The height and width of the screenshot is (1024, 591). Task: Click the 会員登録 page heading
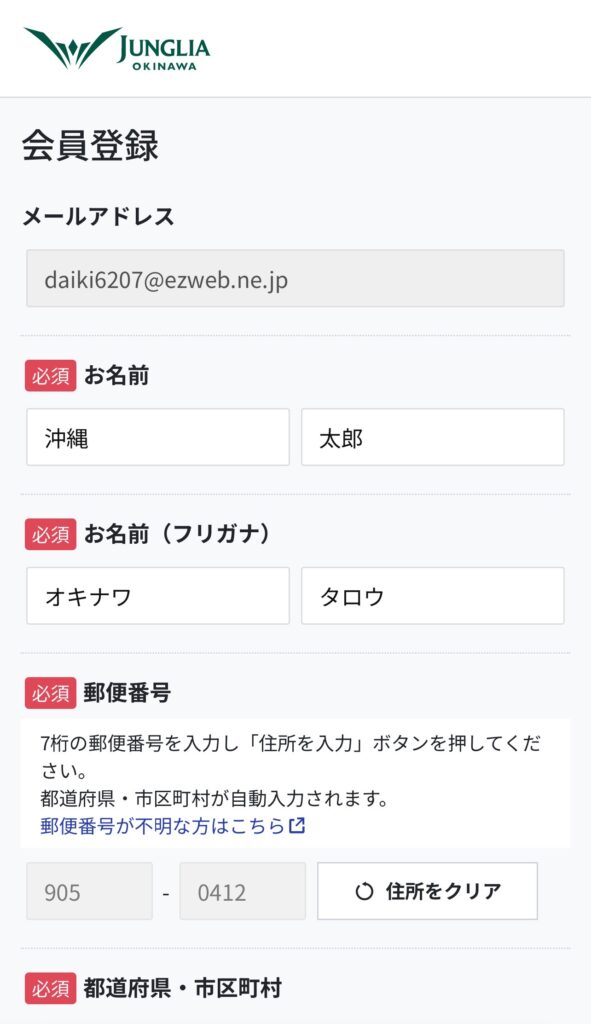(x=90, y=146)
